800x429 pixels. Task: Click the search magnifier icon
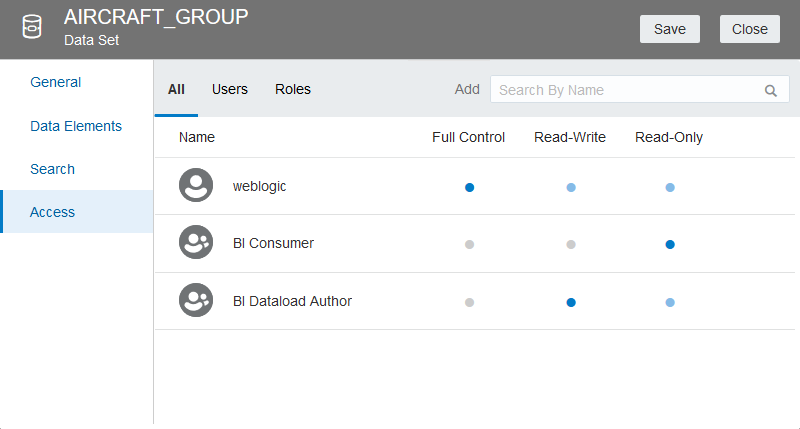click(x=771, y=90)
